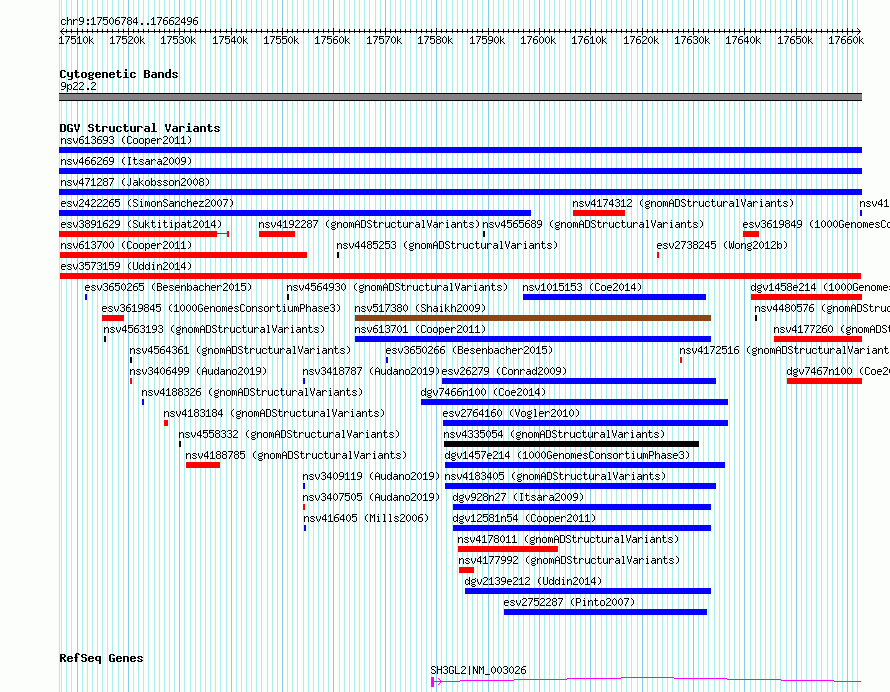Open nsv471287 (Jakobsson2008) variant label
The width and height of the screenshot is (890, 692).
(135, 182)
